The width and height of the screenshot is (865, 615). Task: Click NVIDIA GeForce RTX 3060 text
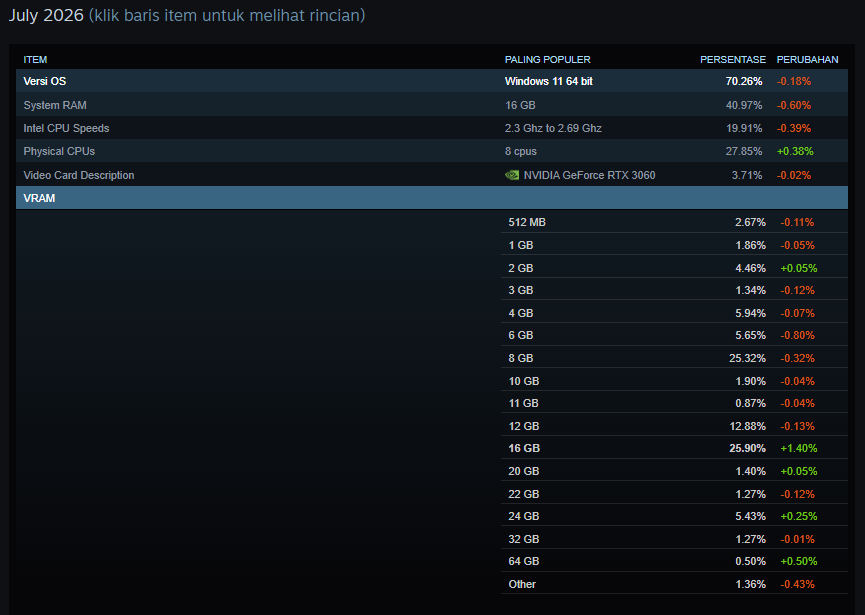589,175
